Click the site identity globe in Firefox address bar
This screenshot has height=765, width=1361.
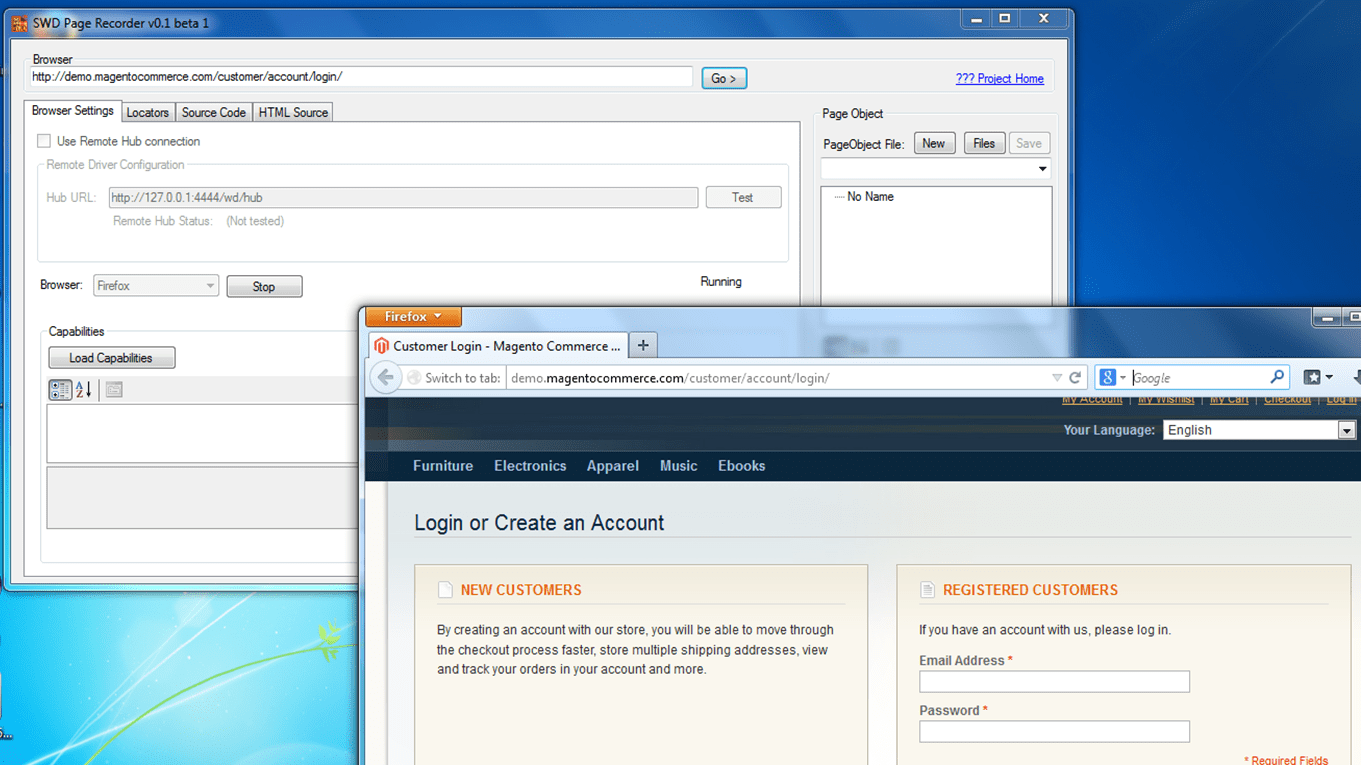point(413,378)
